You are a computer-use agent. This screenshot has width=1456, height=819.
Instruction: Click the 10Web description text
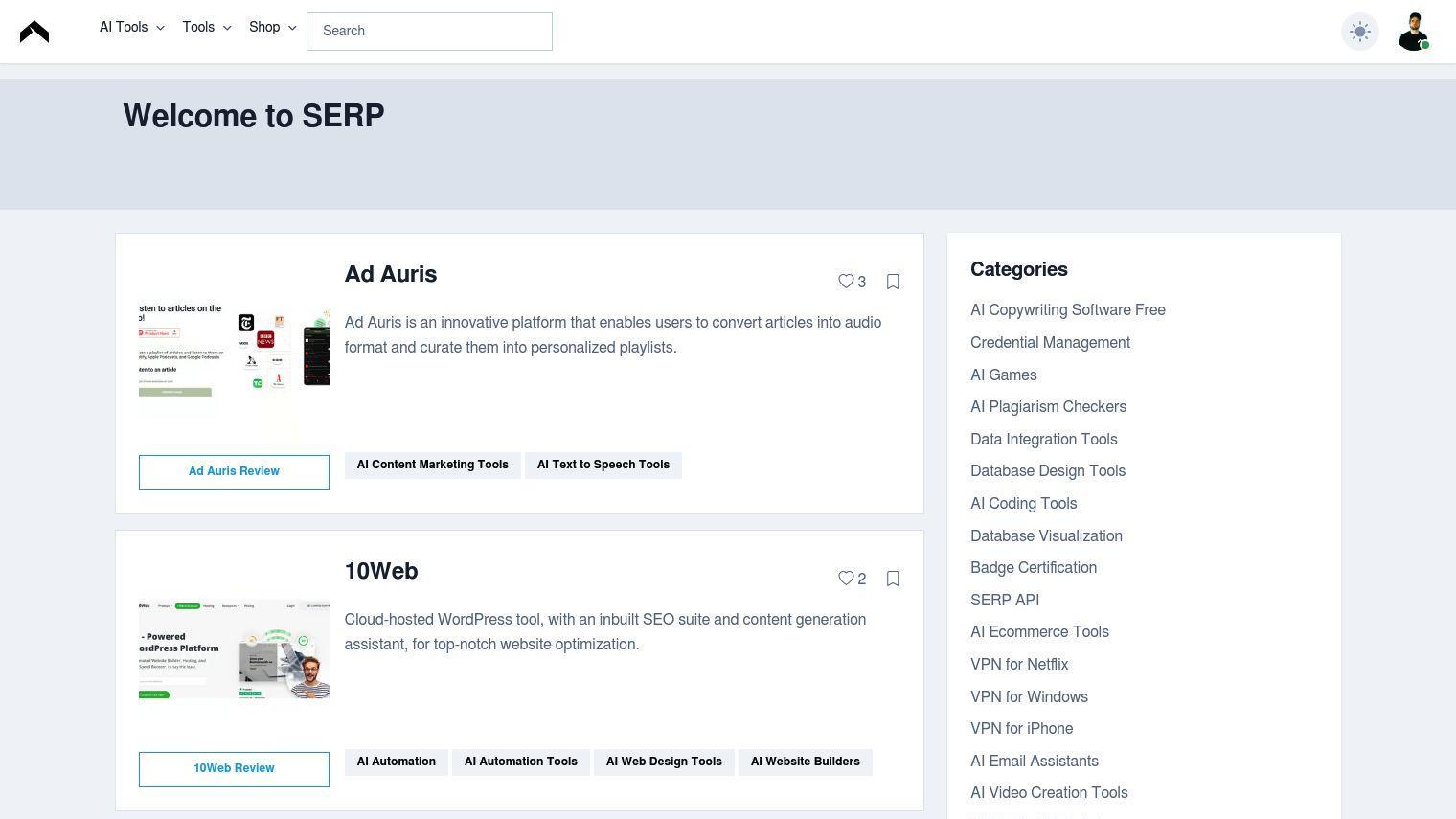tap(605, 632)
